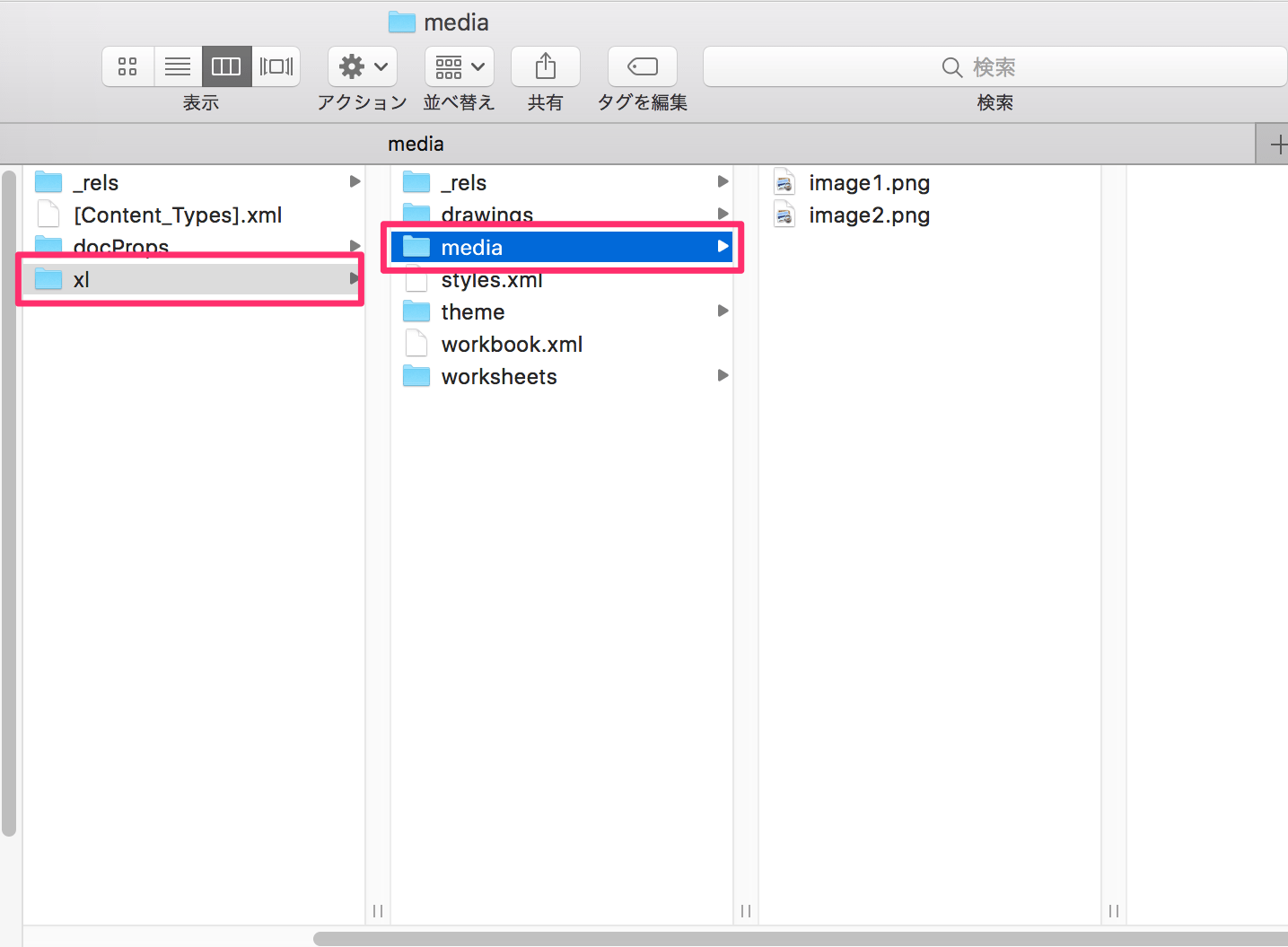The image size is (1288, 947).
Task: Select the docProps folder
Action: tap(193, 247)
